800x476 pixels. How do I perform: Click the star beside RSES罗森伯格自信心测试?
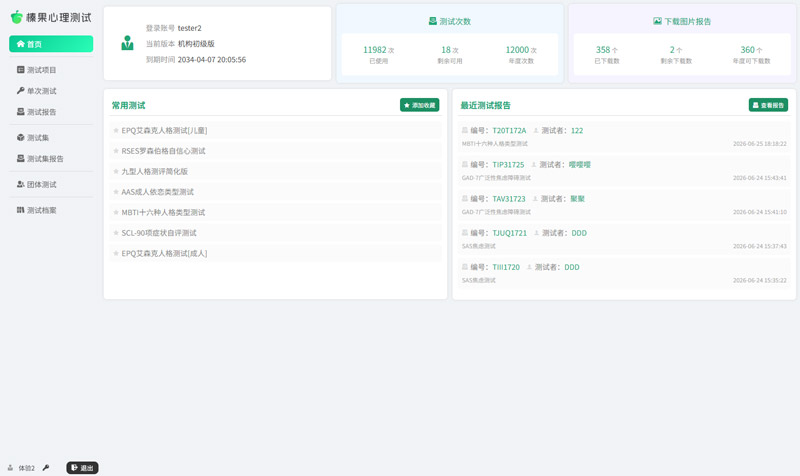[x=116, y=151]
